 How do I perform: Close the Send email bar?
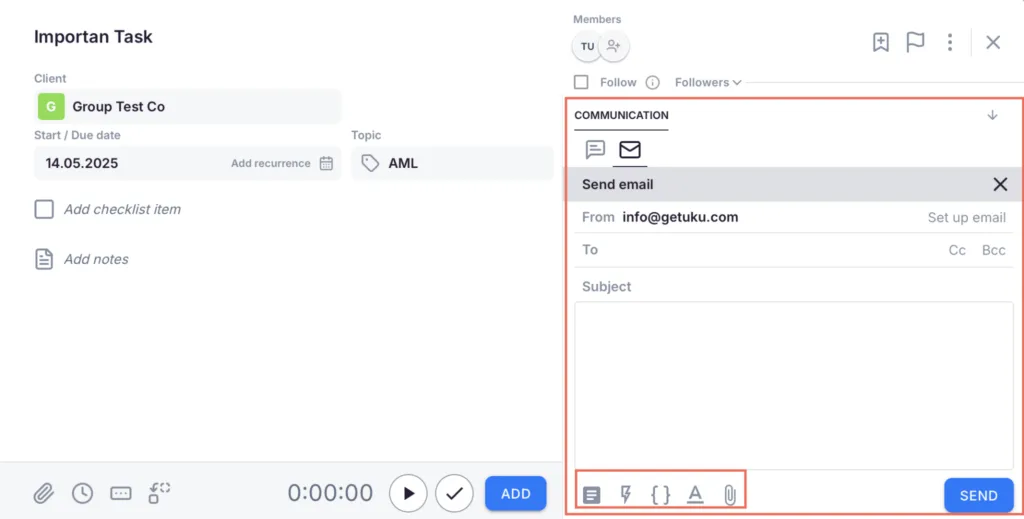coord(1000,184)
